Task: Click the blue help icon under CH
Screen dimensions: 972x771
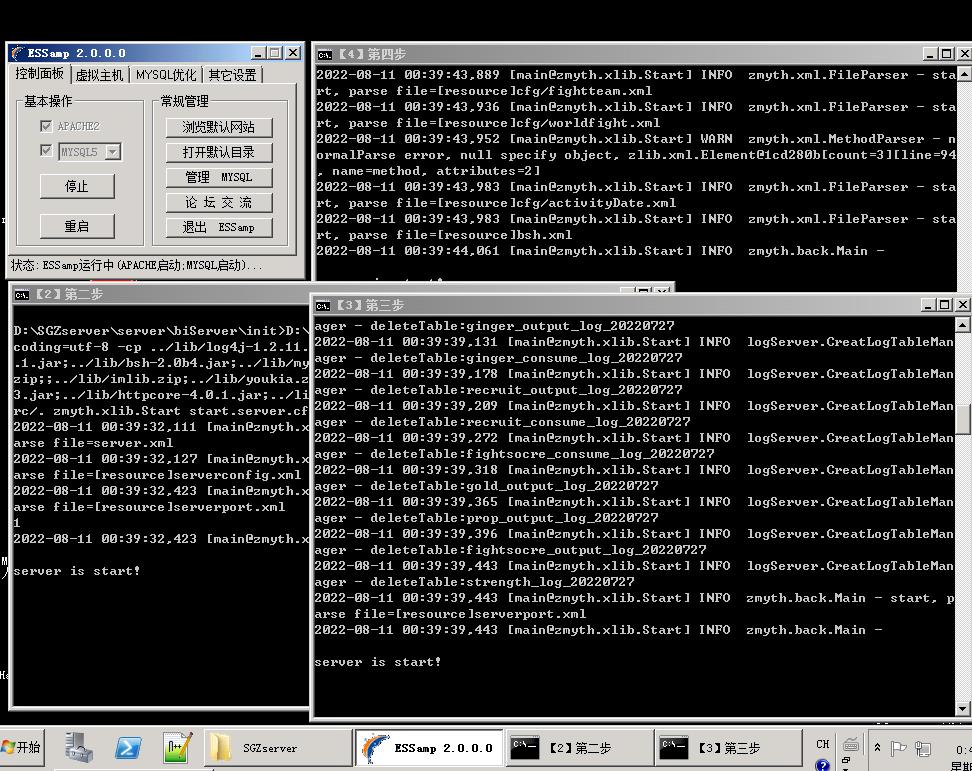Action: point(823,765)
